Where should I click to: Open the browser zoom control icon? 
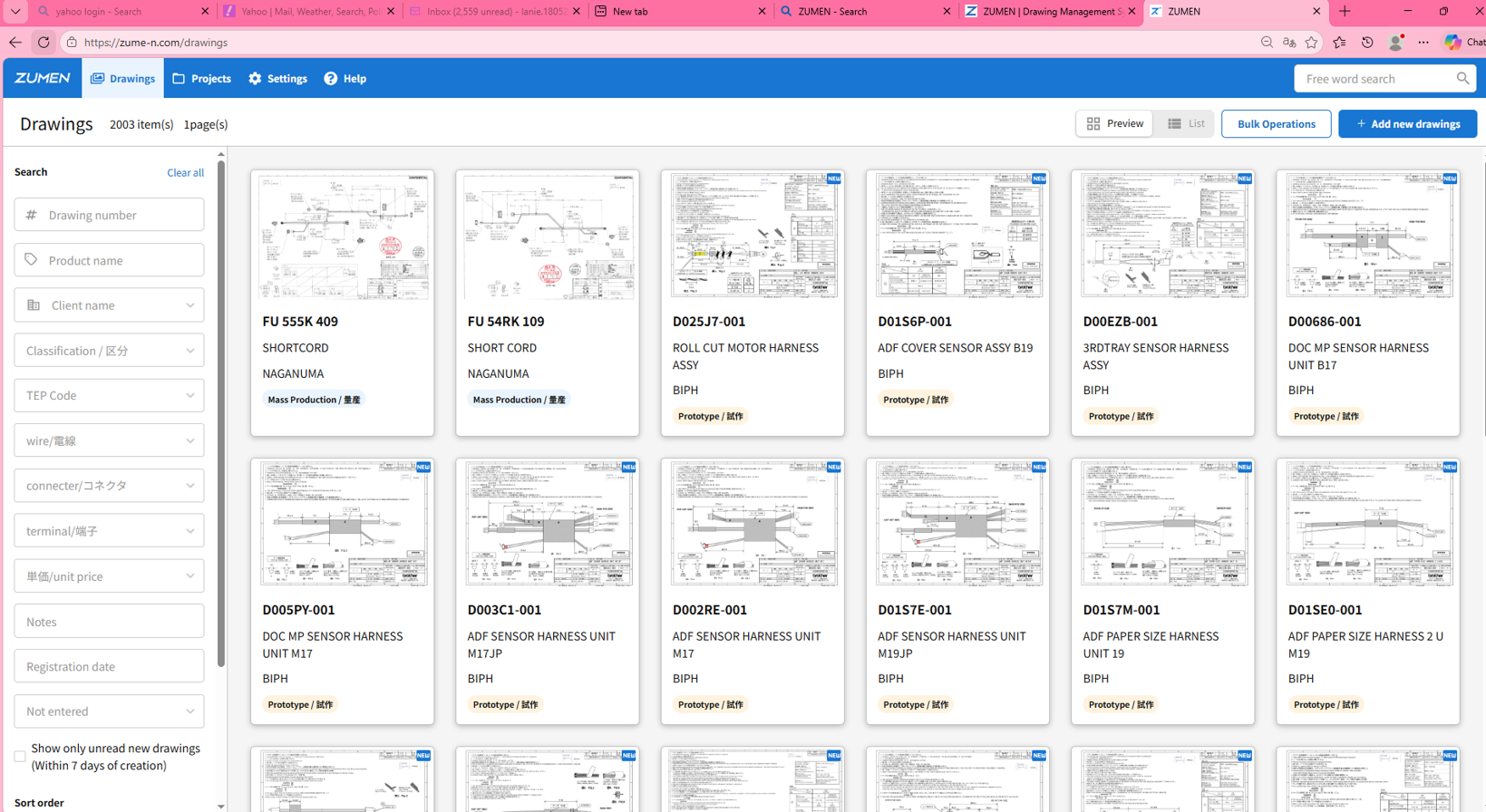point(1267,43)
